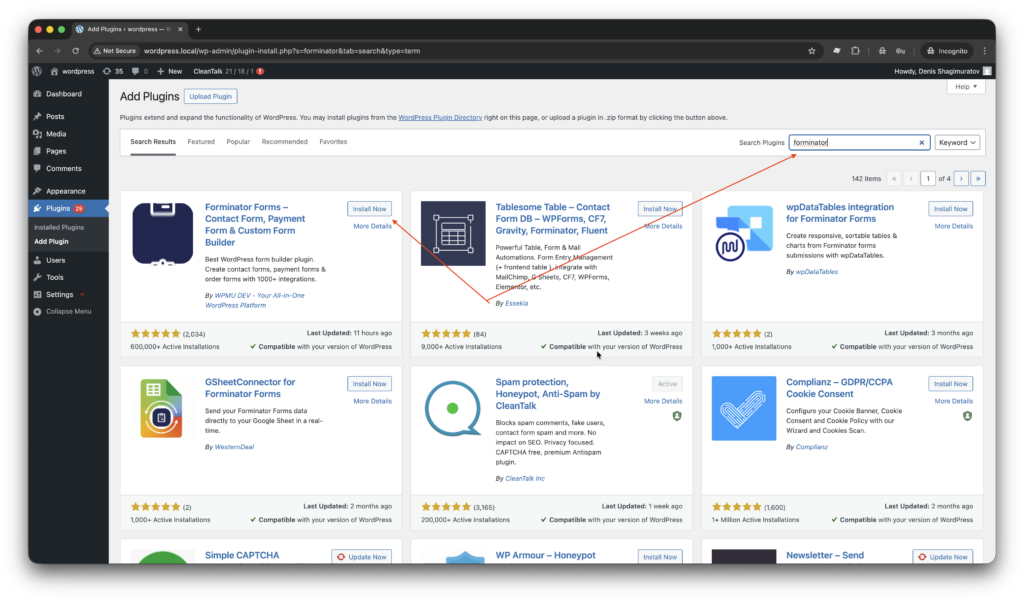This screenshot has height=601, width=1024.
Task: Clear the search field with the X icon
Action: click(x=921, y=142)
